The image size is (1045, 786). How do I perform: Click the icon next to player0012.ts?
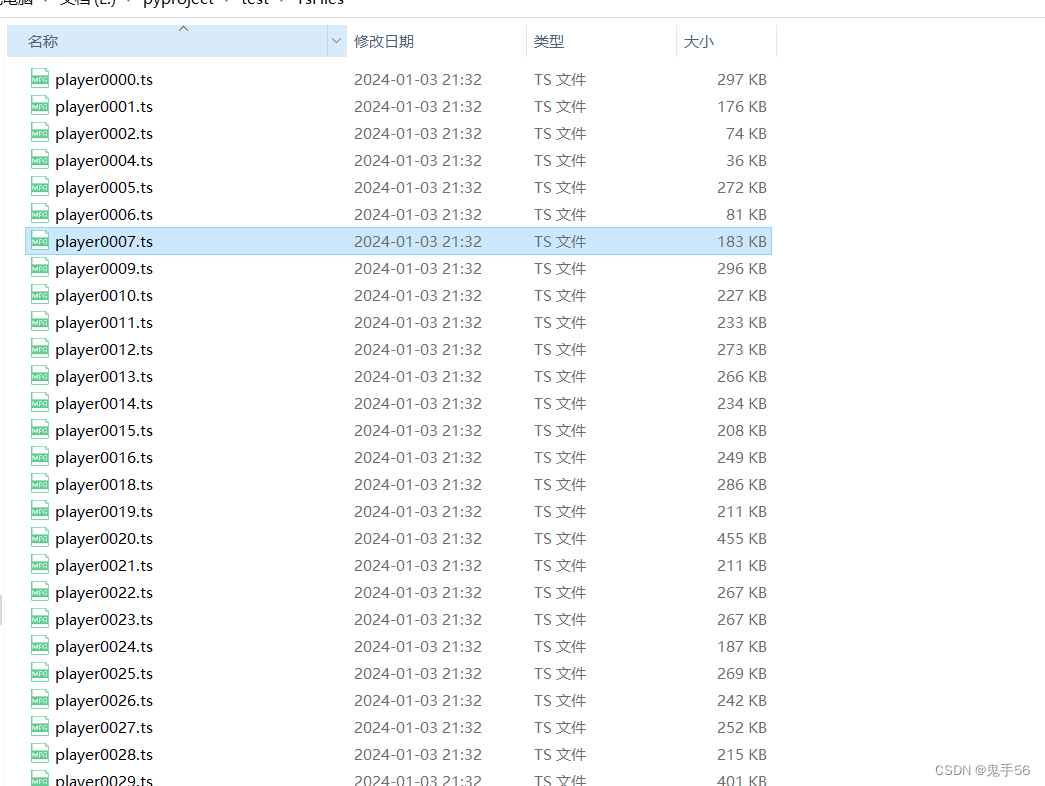[x=40, y=349]
